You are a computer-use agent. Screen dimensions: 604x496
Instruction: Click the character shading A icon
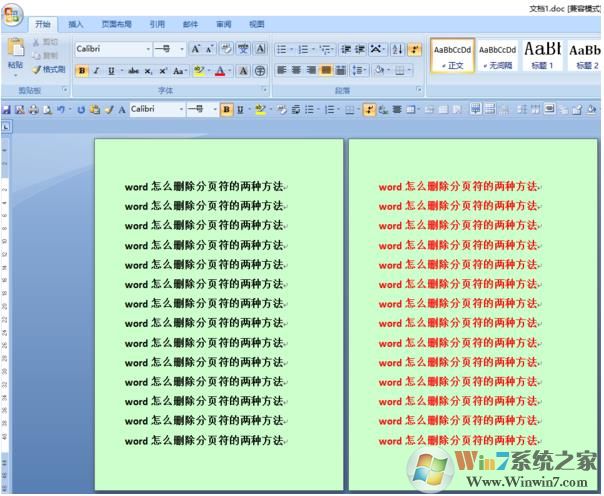tap(243, 71)
